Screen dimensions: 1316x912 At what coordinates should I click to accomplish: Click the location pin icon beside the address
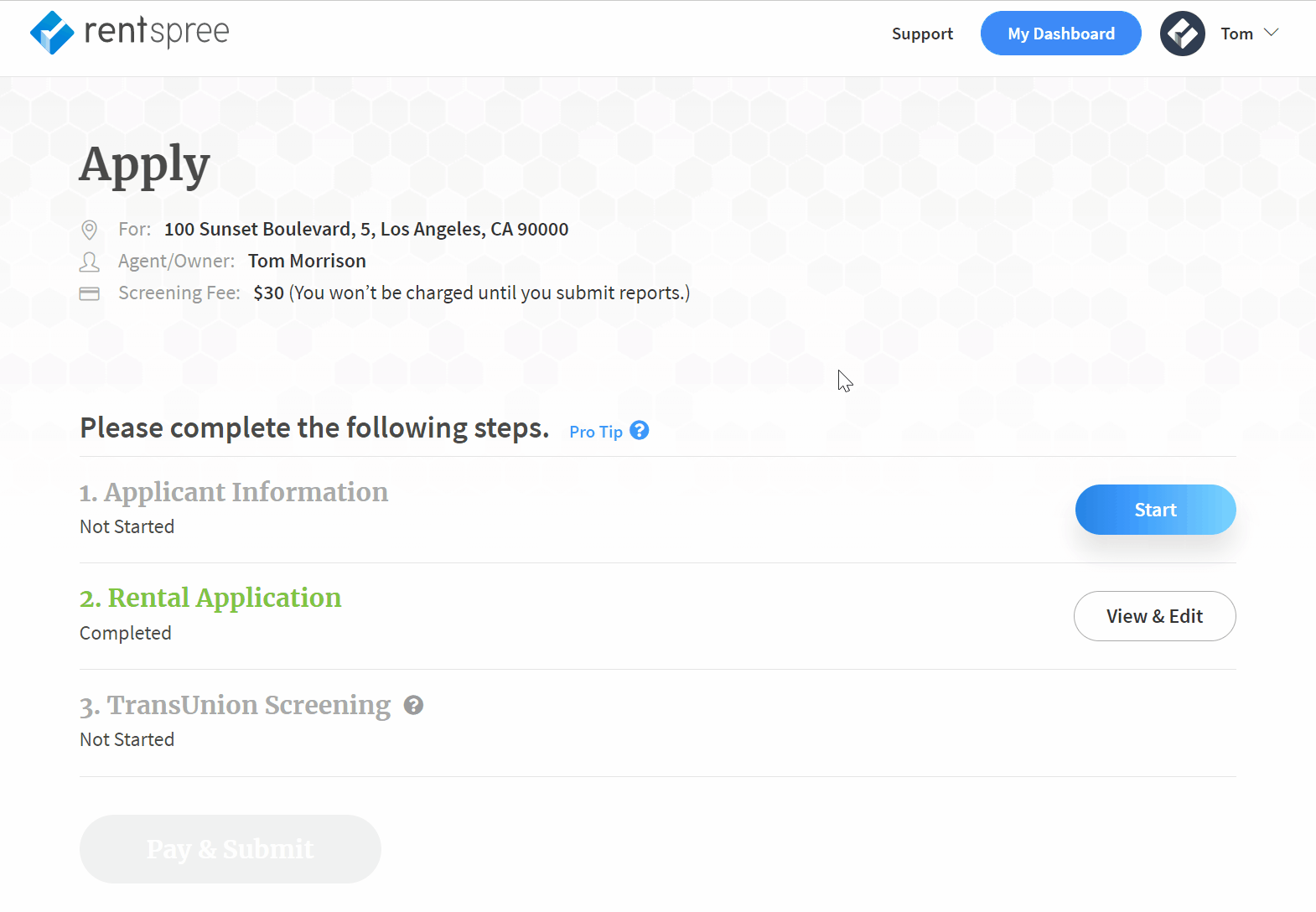90,229
